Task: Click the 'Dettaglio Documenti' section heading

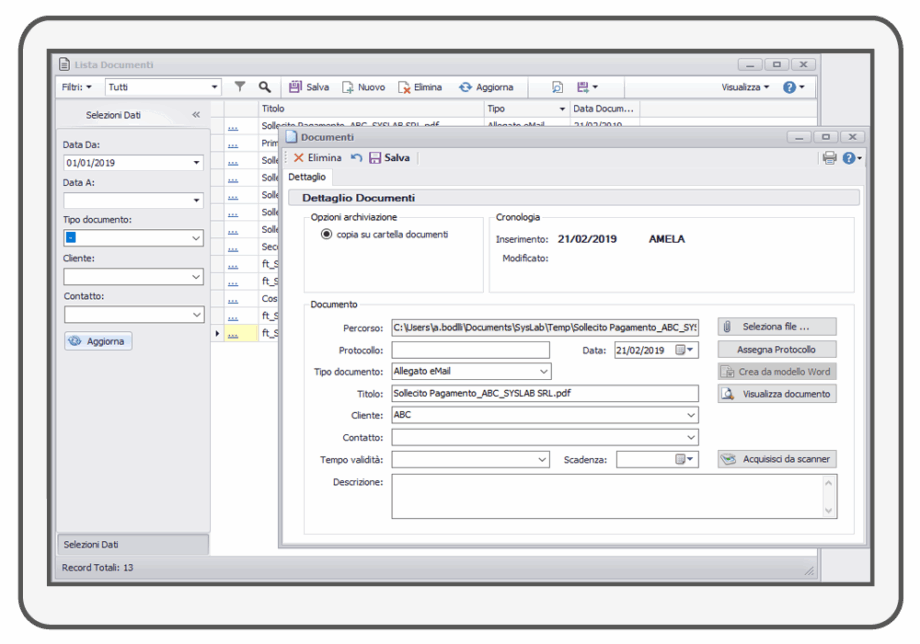Action: pyautogui.click(x=358, y=198)
